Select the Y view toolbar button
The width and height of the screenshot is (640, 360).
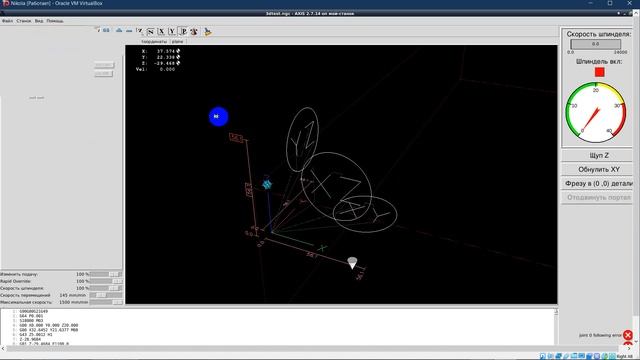point(172,31)
